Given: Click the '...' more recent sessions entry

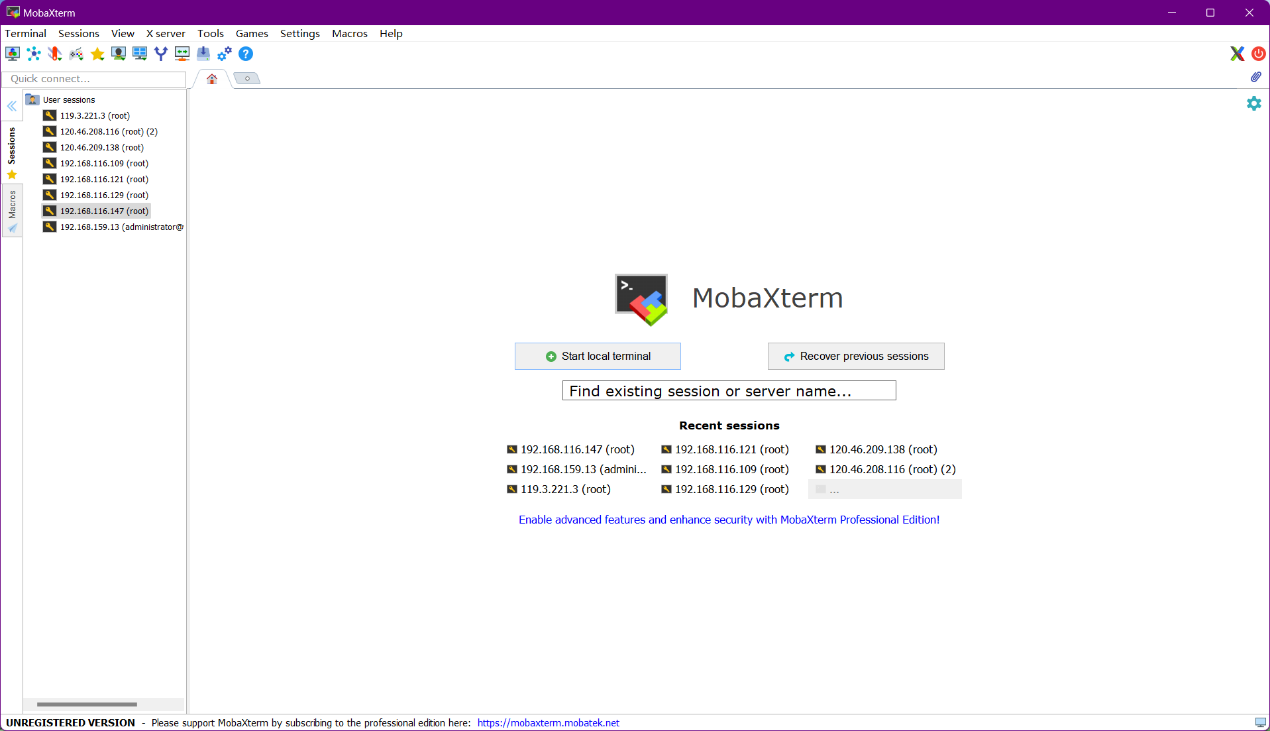Looking at the screenshot, I should click(x=885, y=489).
